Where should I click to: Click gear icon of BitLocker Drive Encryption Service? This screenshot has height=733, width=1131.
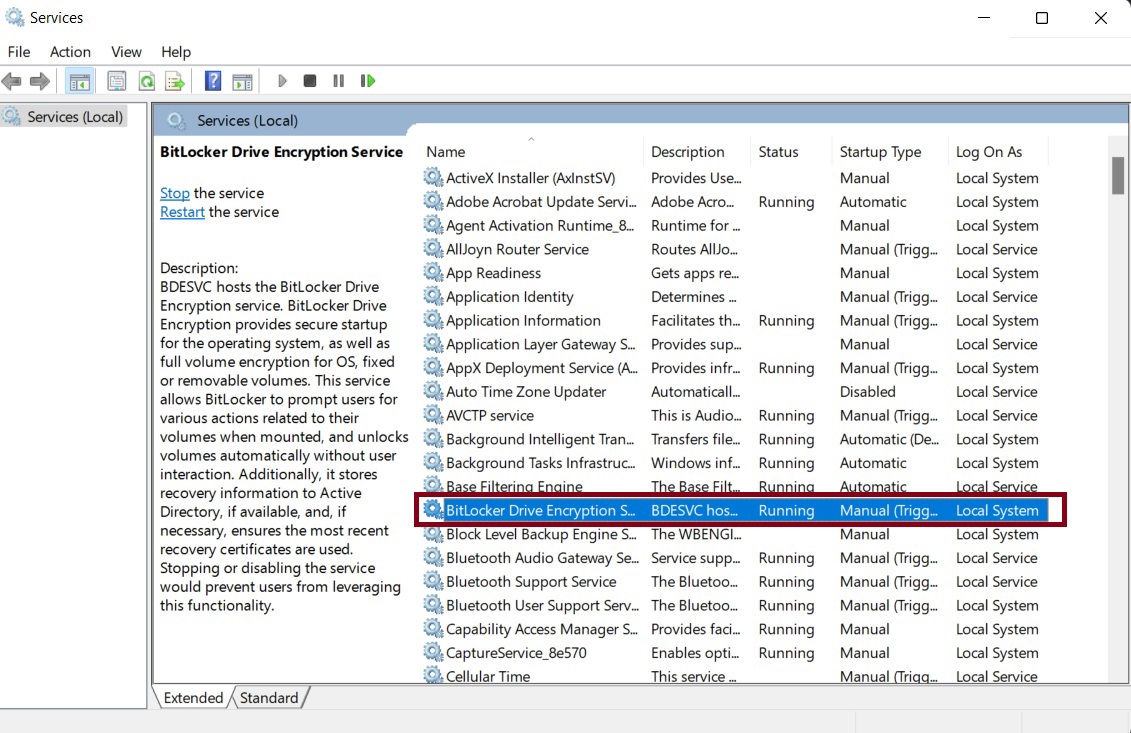pos(433,509)
